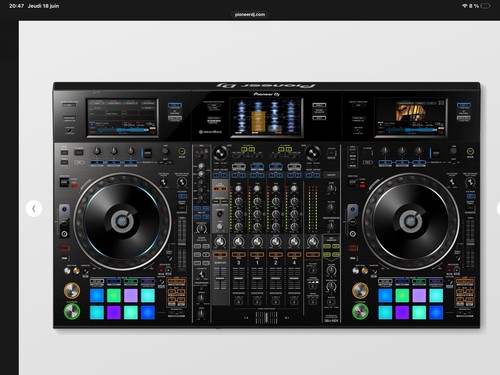Tap the pioneerdj.com address bar

[x=250, y=14]
